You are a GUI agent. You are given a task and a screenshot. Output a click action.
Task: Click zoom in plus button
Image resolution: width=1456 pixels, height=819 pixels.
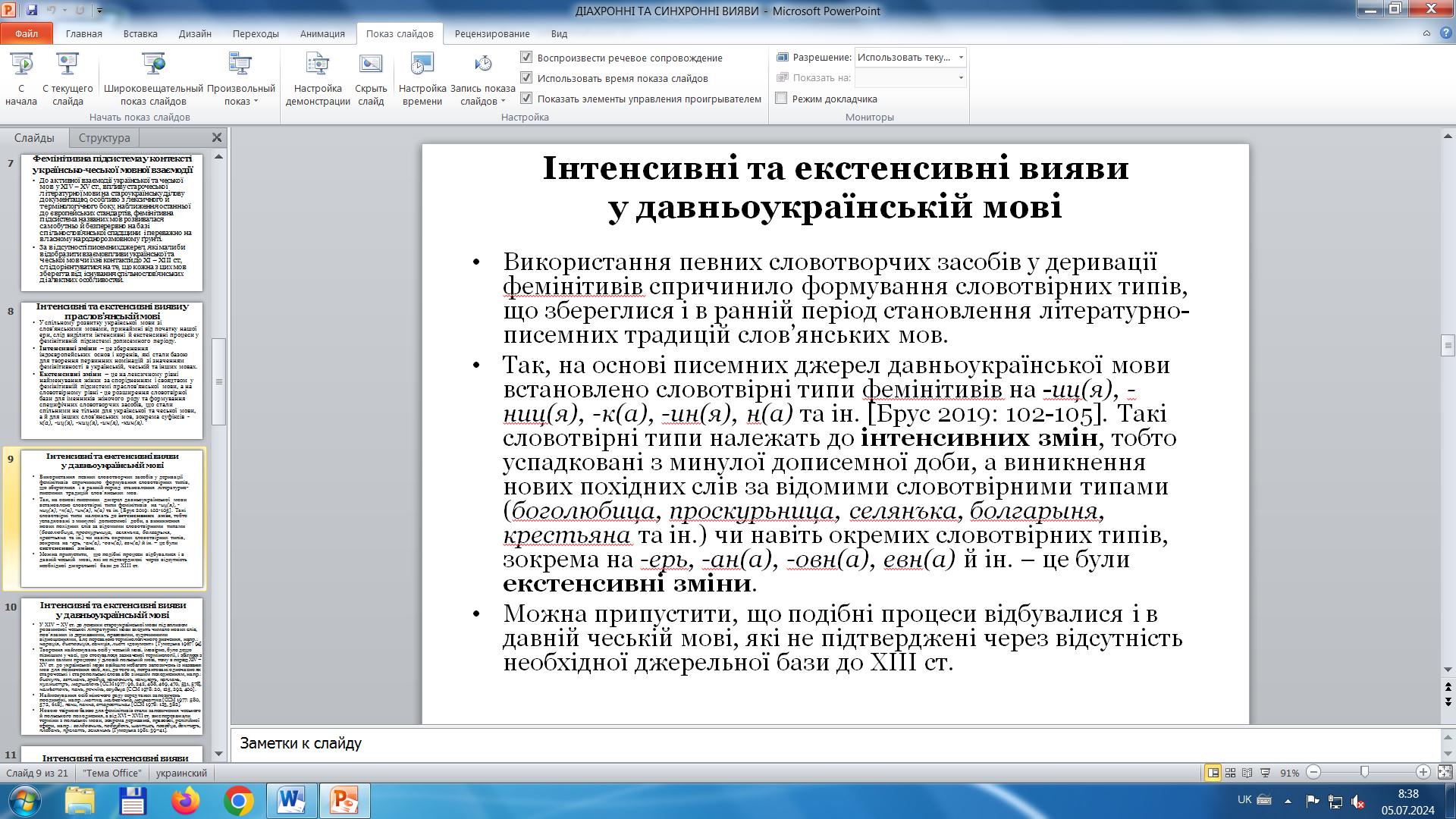(x=1423, y=773)
